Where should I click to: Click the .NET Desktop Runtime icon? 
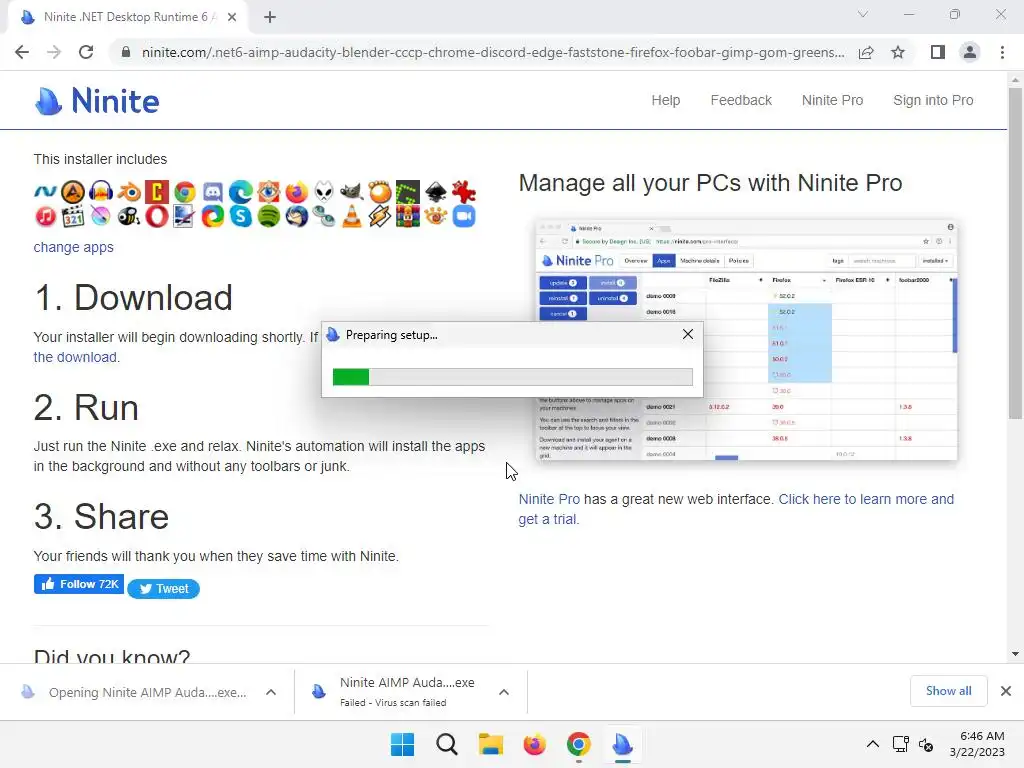[x=45, y=192]
